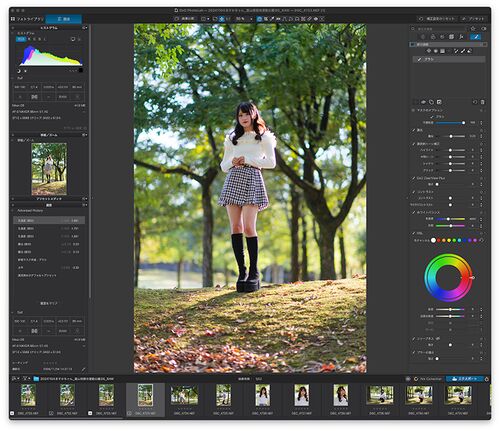500x431 pixels.
Task: Click the blue Export button
Action: 465,379
